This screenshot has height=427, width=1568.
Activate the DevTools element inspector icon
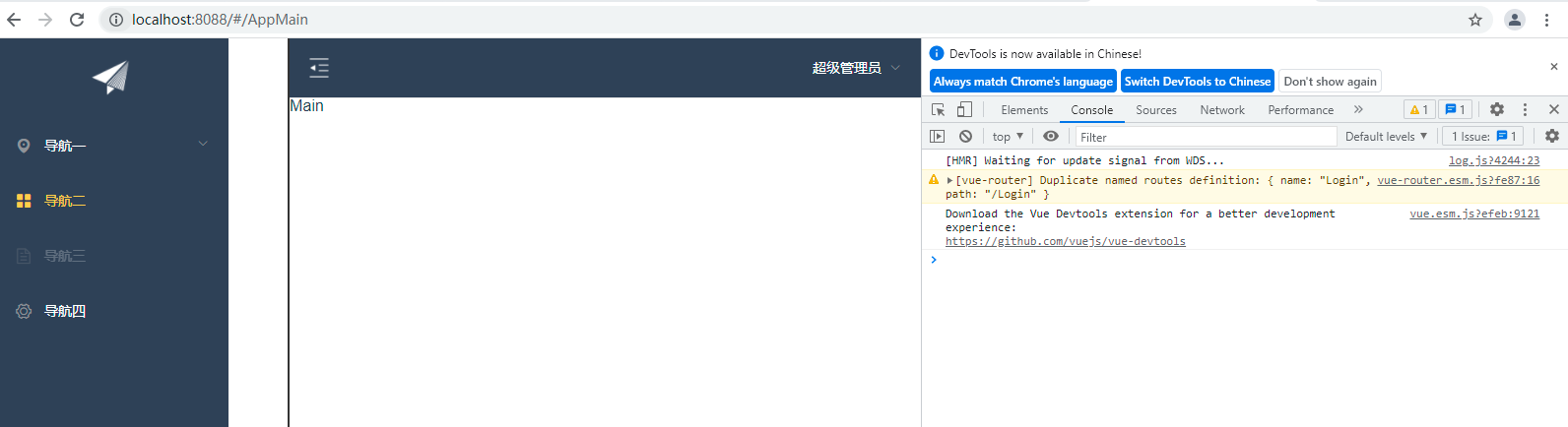pos(939,109)
